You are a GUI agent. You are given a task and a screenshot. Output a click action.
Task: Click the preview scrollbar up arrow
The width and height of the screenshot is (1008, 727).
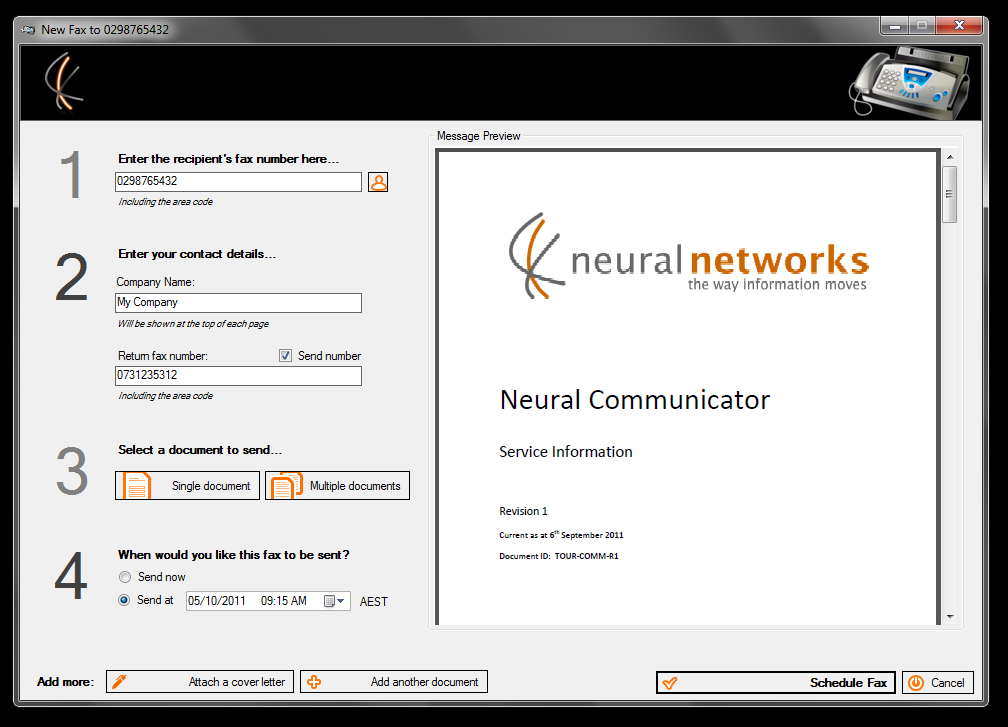[950, 158]
